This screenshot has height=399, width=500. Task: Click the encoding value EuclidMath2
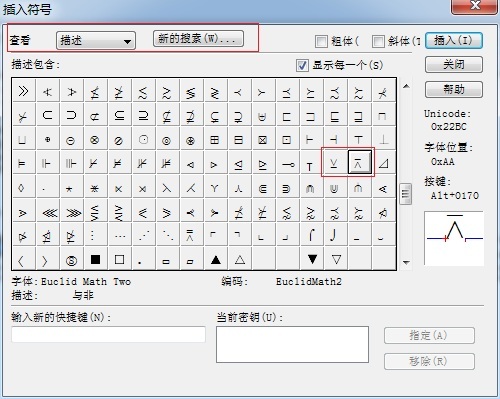[309, 282]
